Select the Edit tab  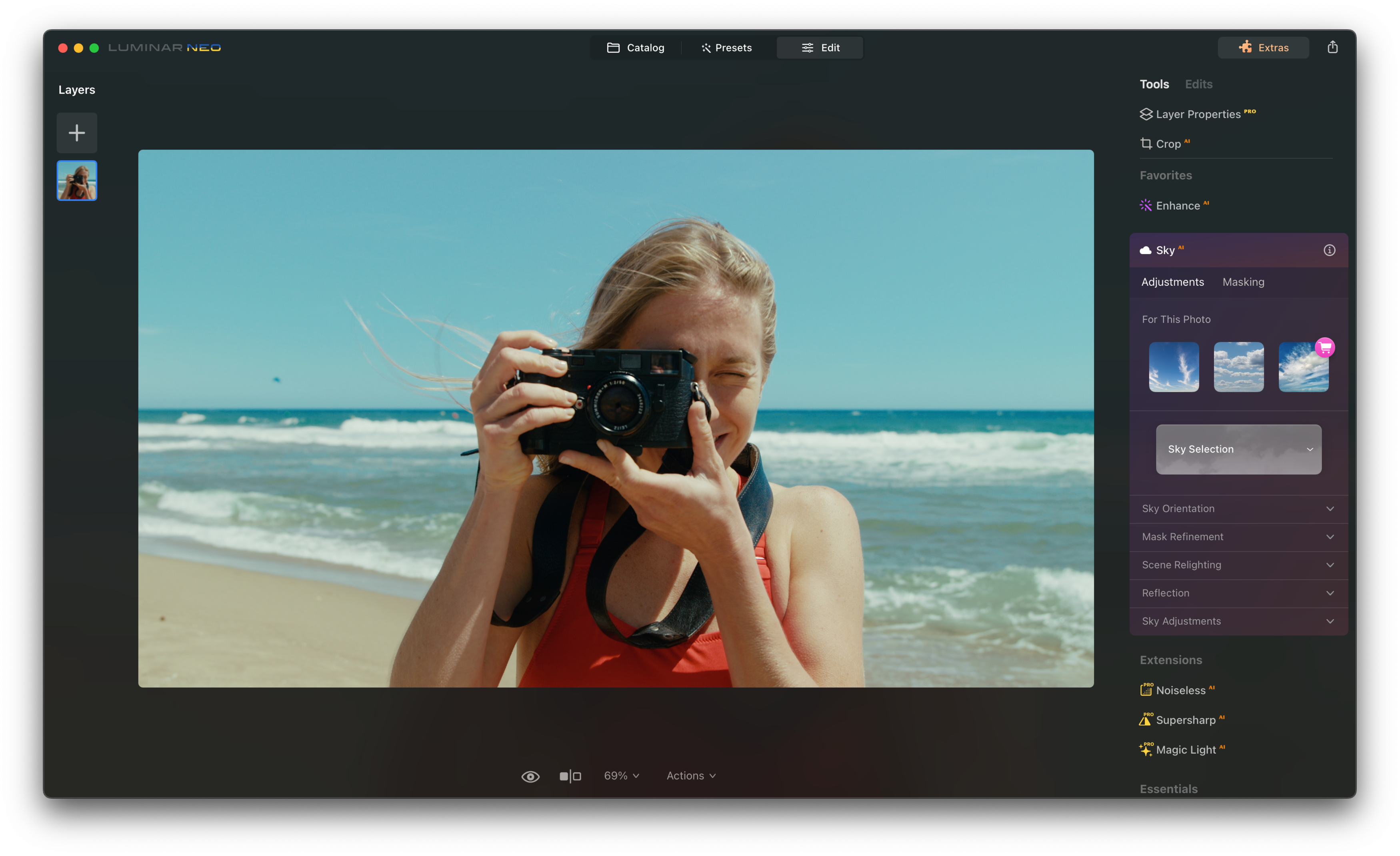point(820,48)
